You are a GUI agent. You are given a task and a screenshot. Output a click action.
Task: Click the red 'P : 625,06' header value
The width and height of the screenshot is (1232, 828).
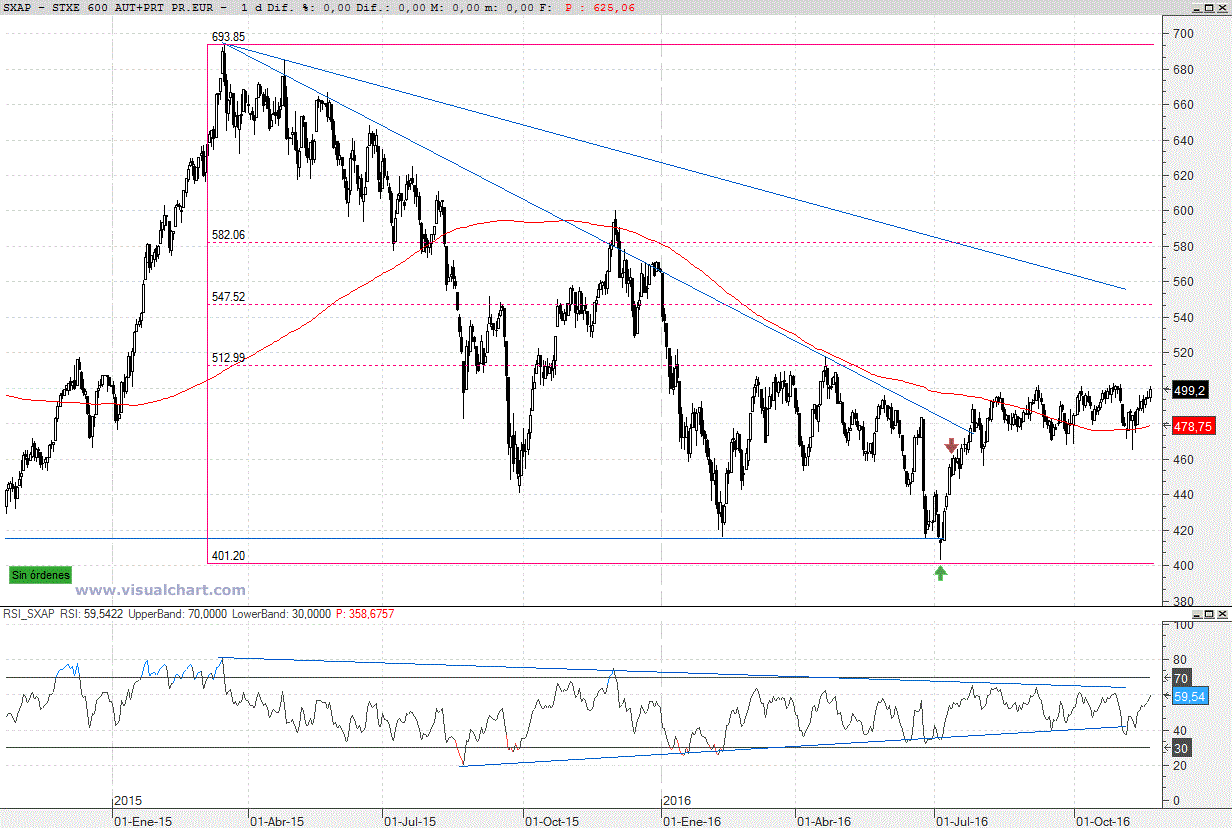[600, 7]
